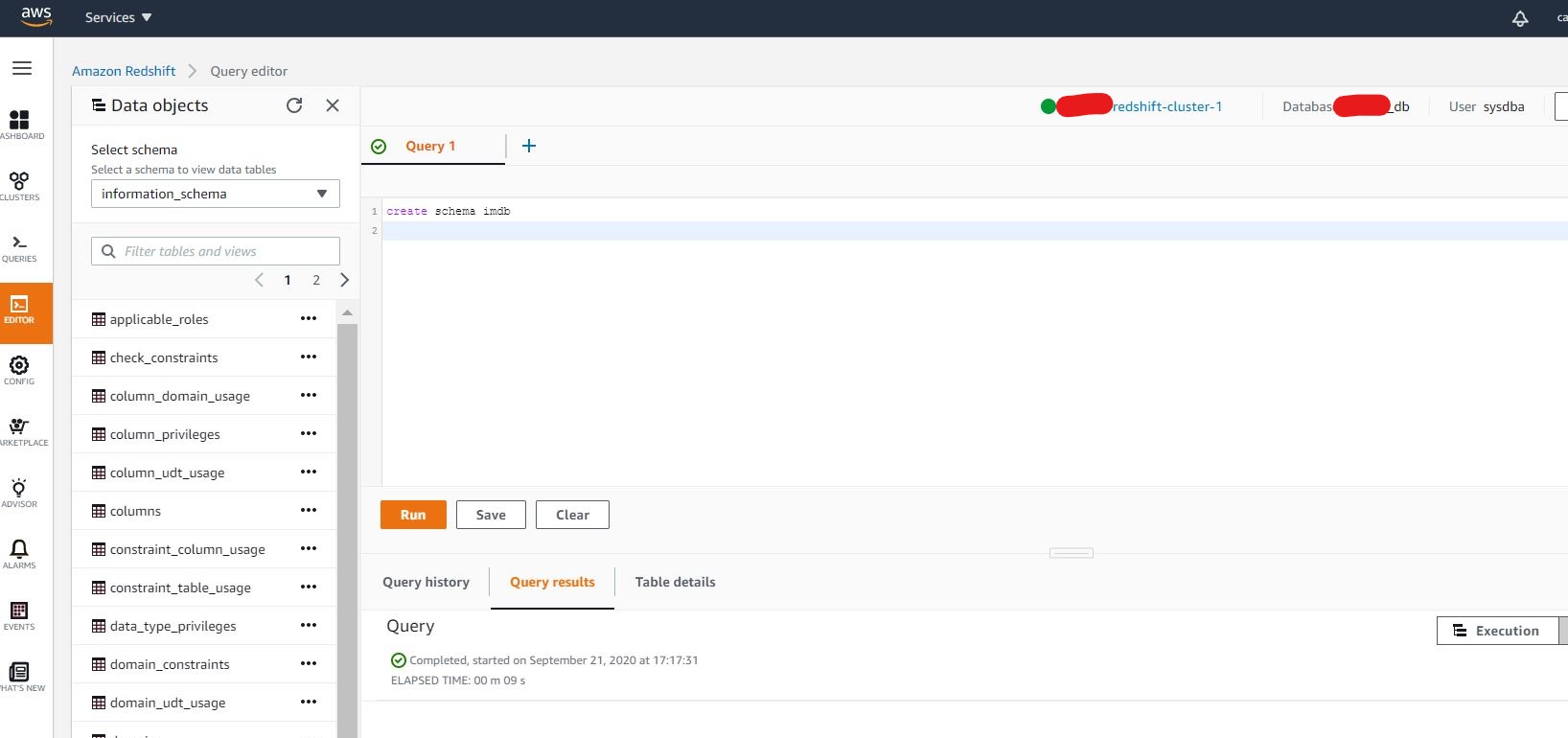Open options menu for column_privileges
This screenshot has height=738, width=1568.
(x=309, y=433)
